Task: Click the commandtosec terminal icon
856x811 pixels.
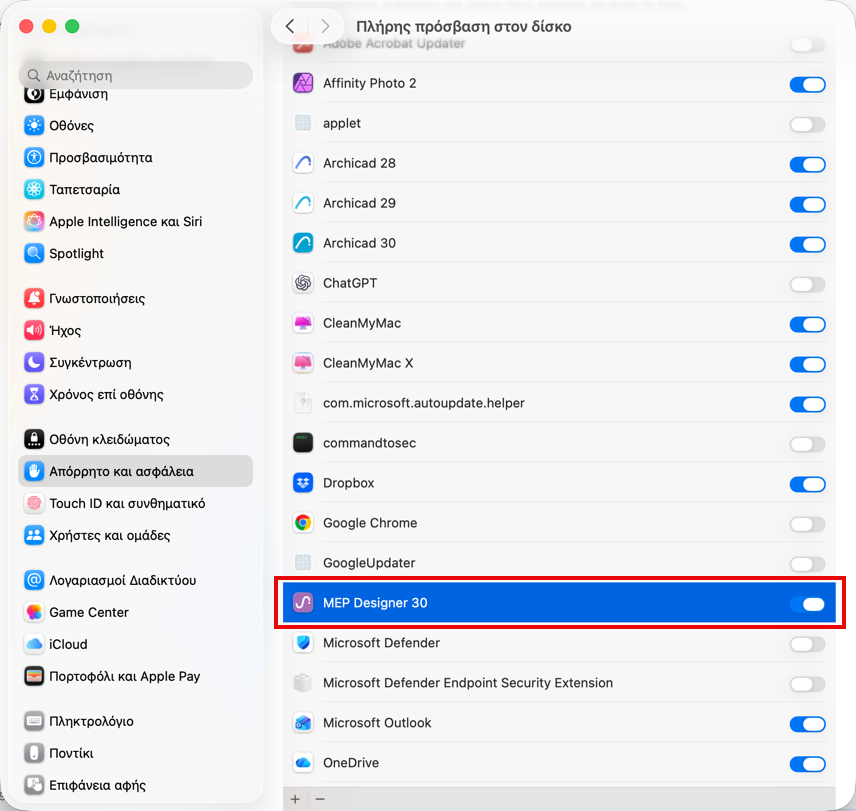Action: point(303,443)
